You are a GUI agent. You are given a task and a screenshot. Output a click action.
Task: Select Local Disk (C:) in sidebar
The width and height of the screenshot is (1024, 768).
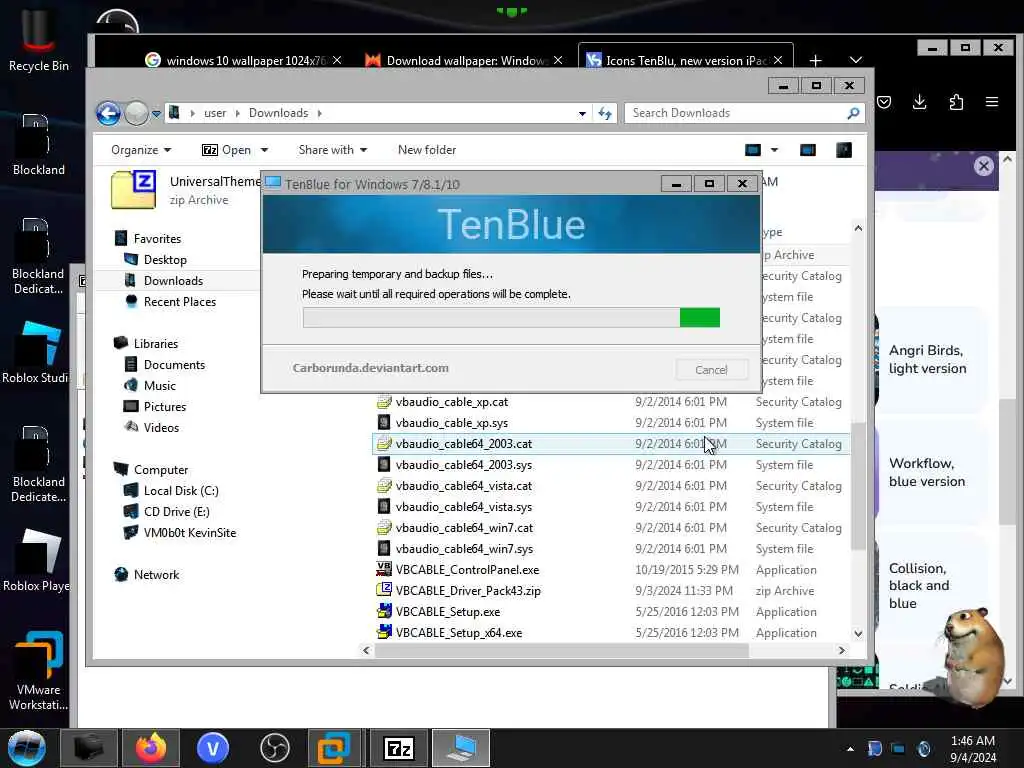pyautogui.click(x=180, y=491)
